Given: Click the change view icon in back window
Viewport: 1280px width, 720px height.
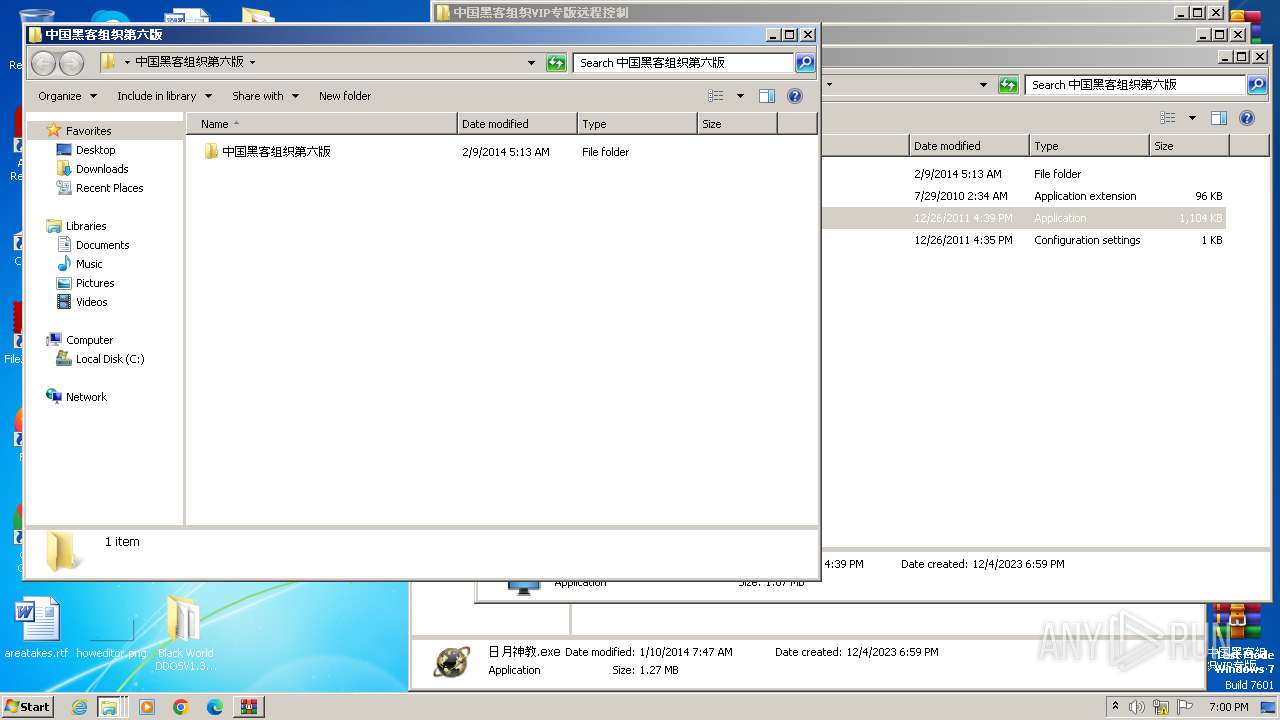Looking at the screenshot, I should [x=1168, y=118].
